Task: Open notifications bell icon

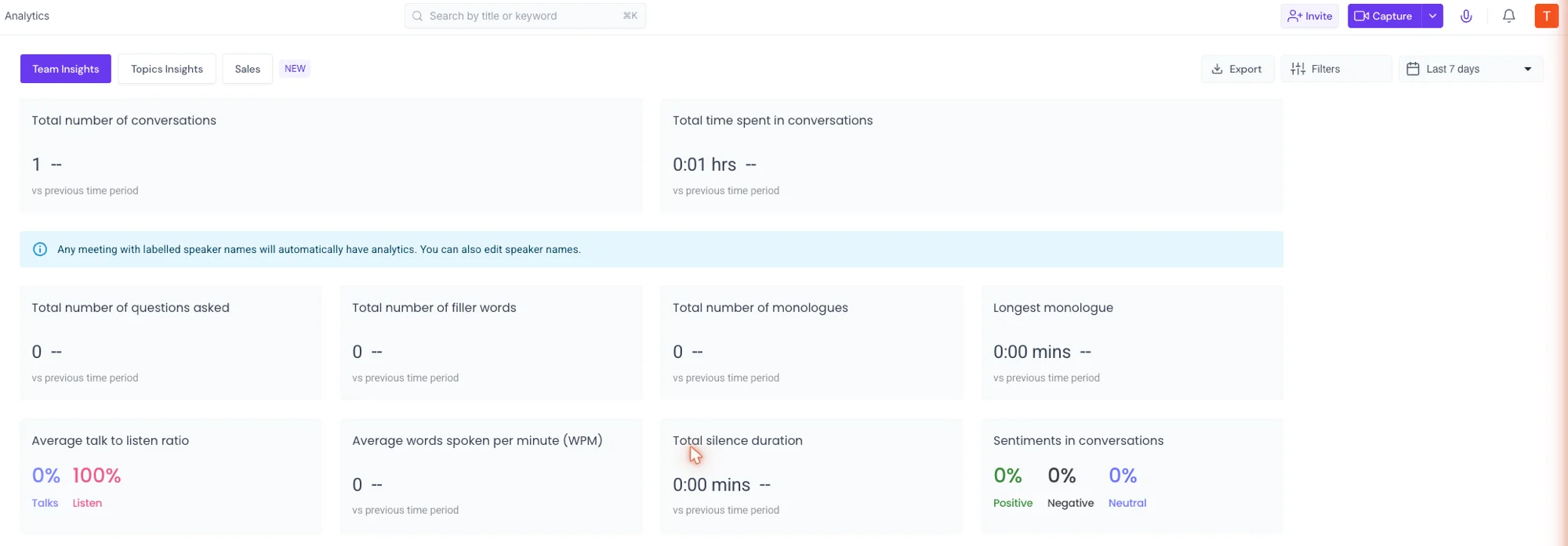Action: [x=1508, y=16]
